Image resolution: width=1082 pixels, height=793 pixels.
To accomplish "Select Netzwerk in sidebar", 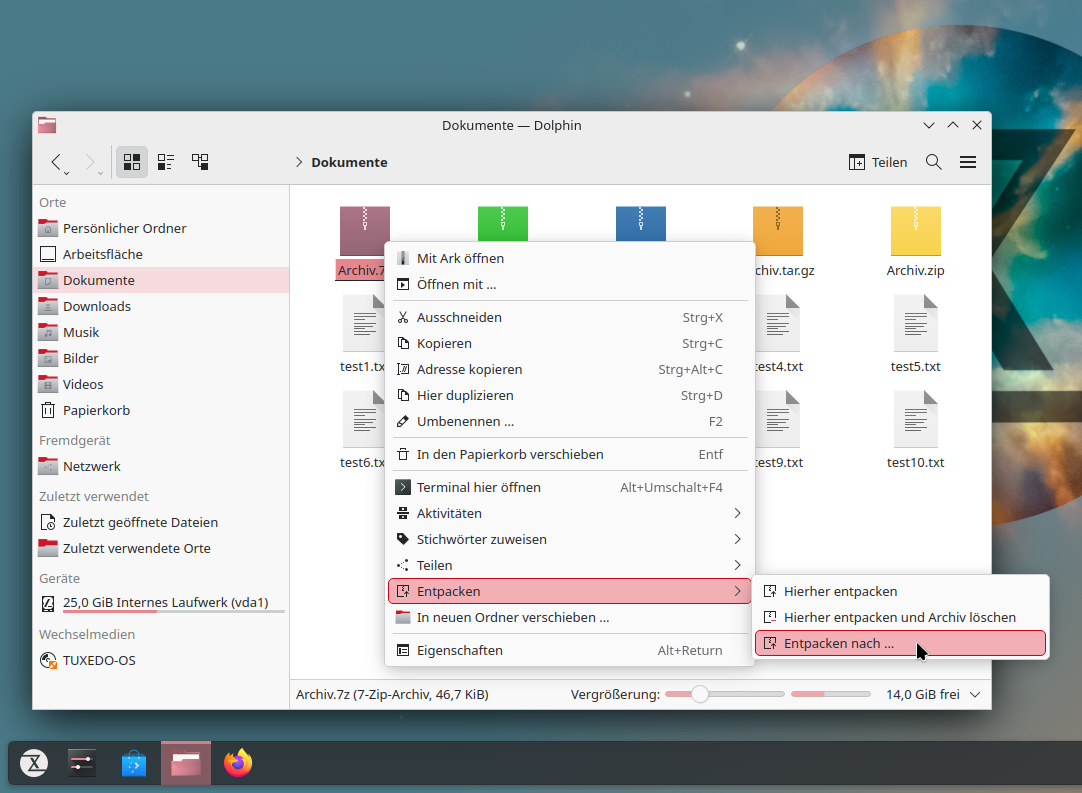I will (x=161, y=467).
